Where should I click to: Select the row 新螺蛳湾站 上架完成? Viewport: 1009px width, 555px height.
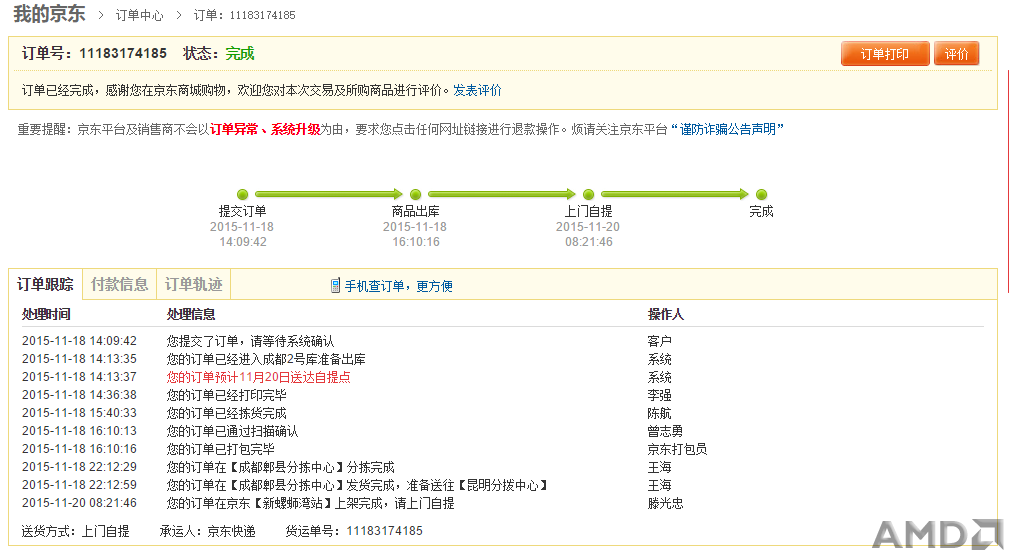[x=502, y=503]
